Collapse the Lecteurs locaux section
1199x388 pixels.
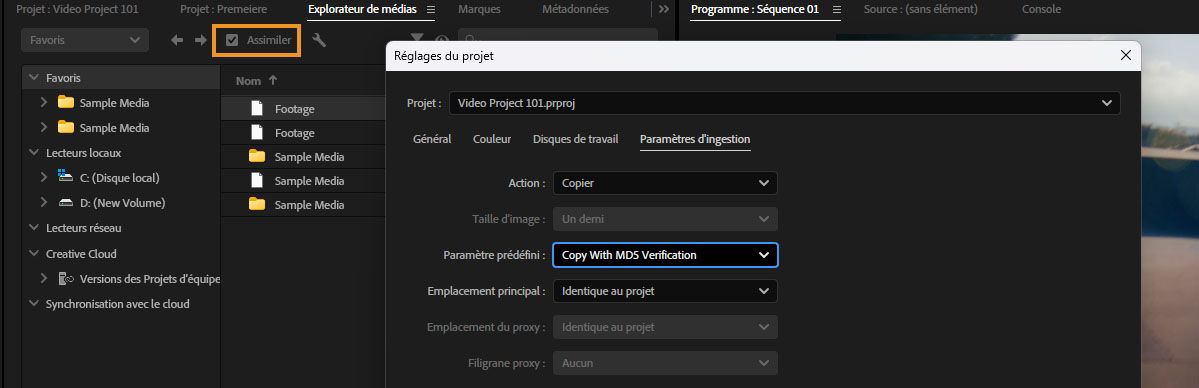[34, 153]
